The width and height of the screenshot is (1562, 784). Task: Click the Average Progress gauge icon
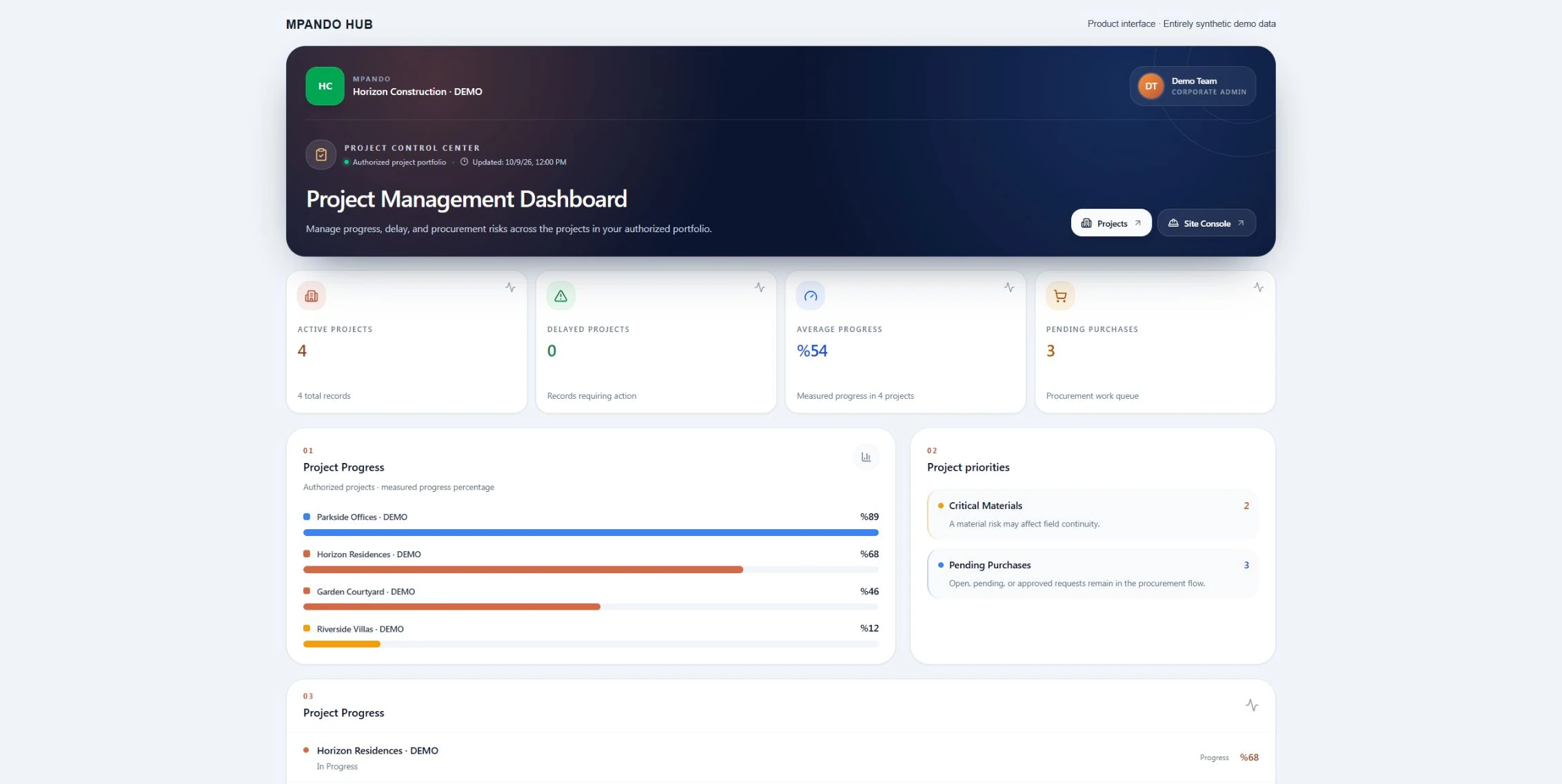[x=811, y=296]
